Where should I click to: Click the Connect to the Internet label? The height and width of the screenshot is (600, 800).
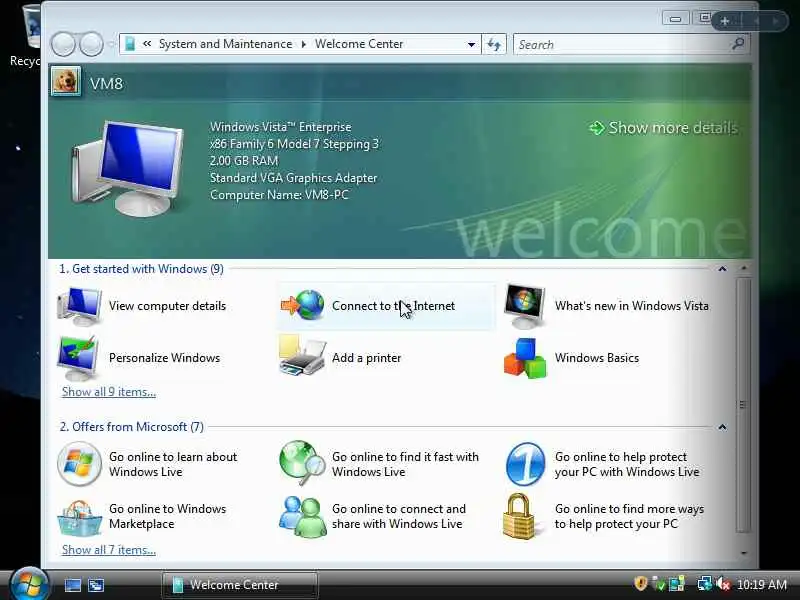pos(393,306)
